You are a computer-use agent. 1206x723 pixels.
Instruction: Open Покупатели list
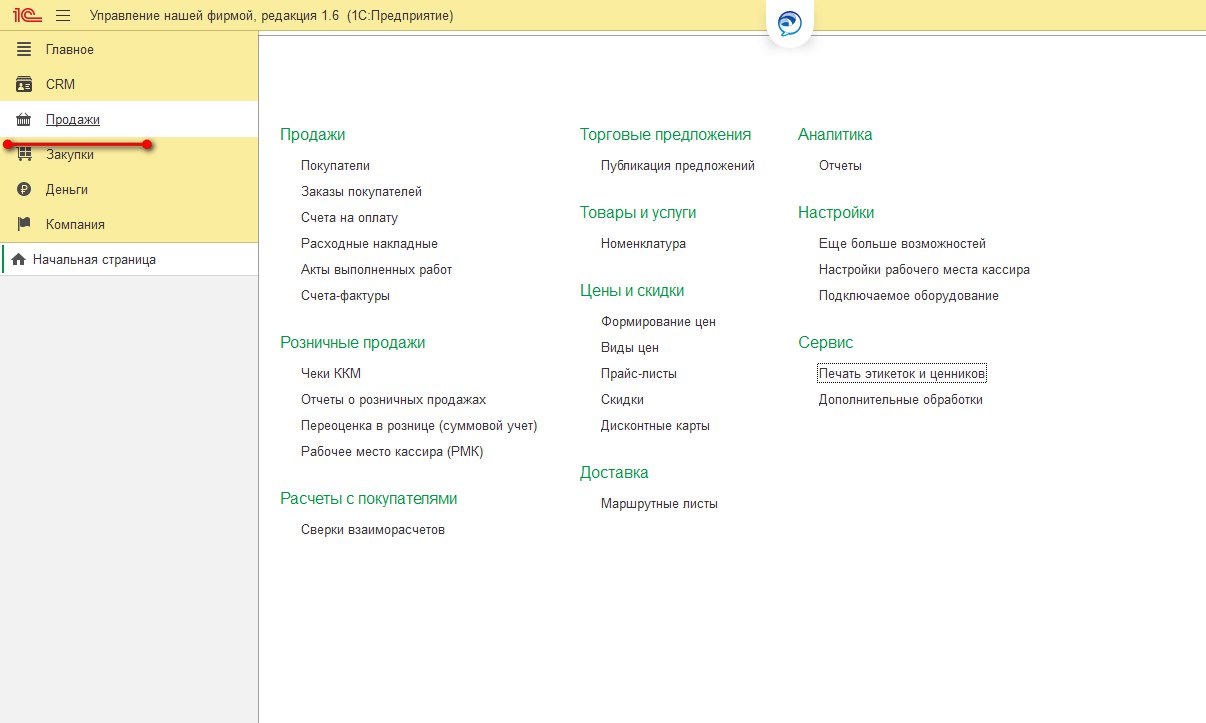[335, 166]
